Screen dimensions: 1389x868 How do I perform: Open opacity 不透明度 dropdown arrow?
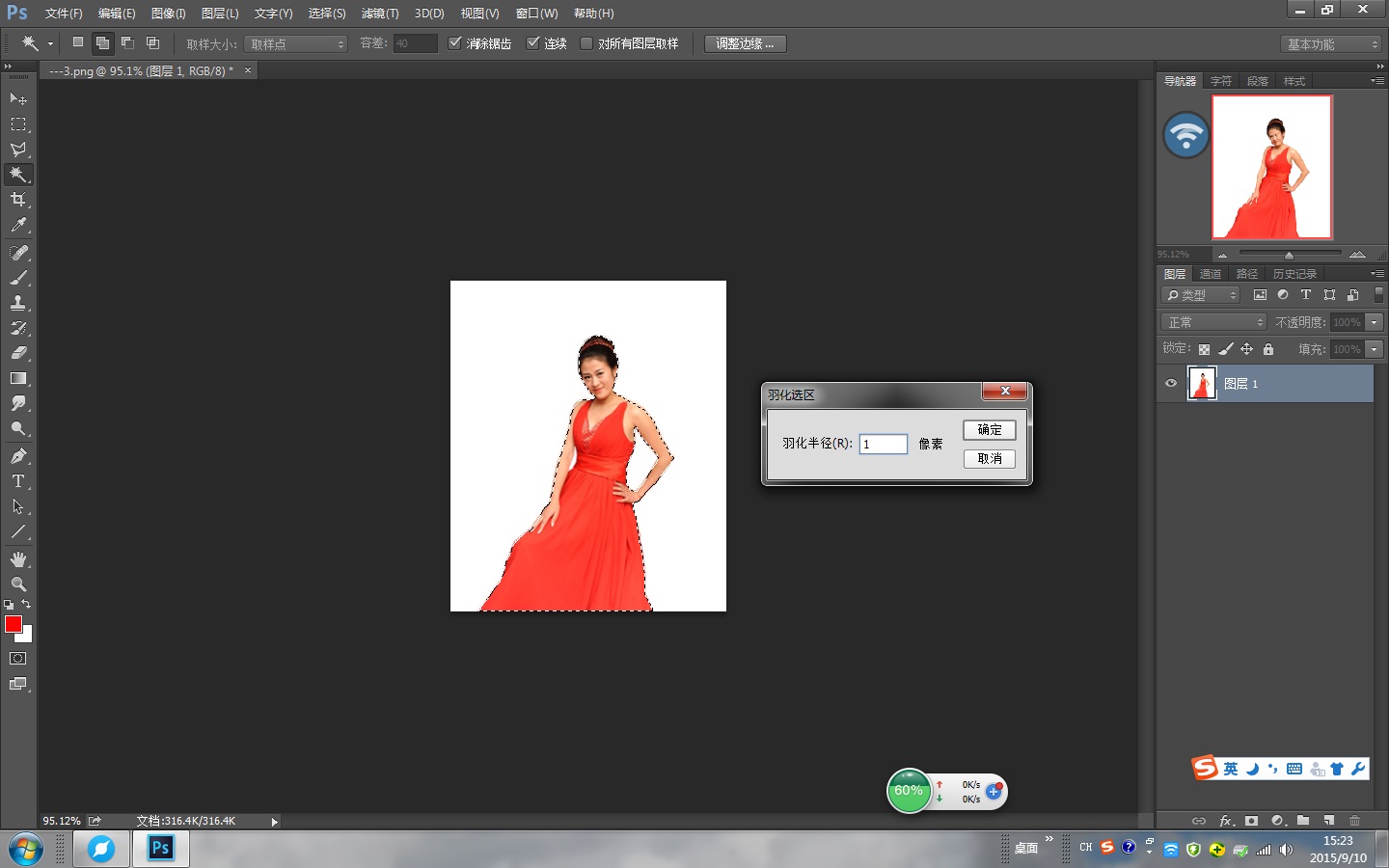[1375, 322]
